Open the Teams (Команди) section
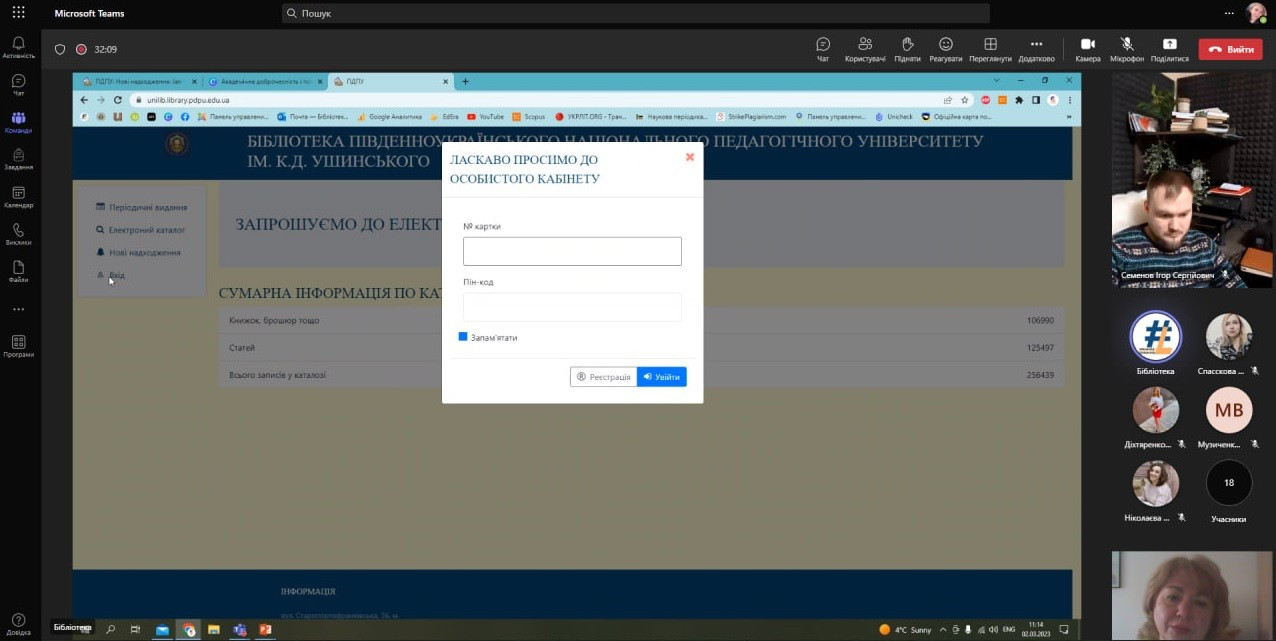This screenshot has width=1276, height=641. point(18,122)
